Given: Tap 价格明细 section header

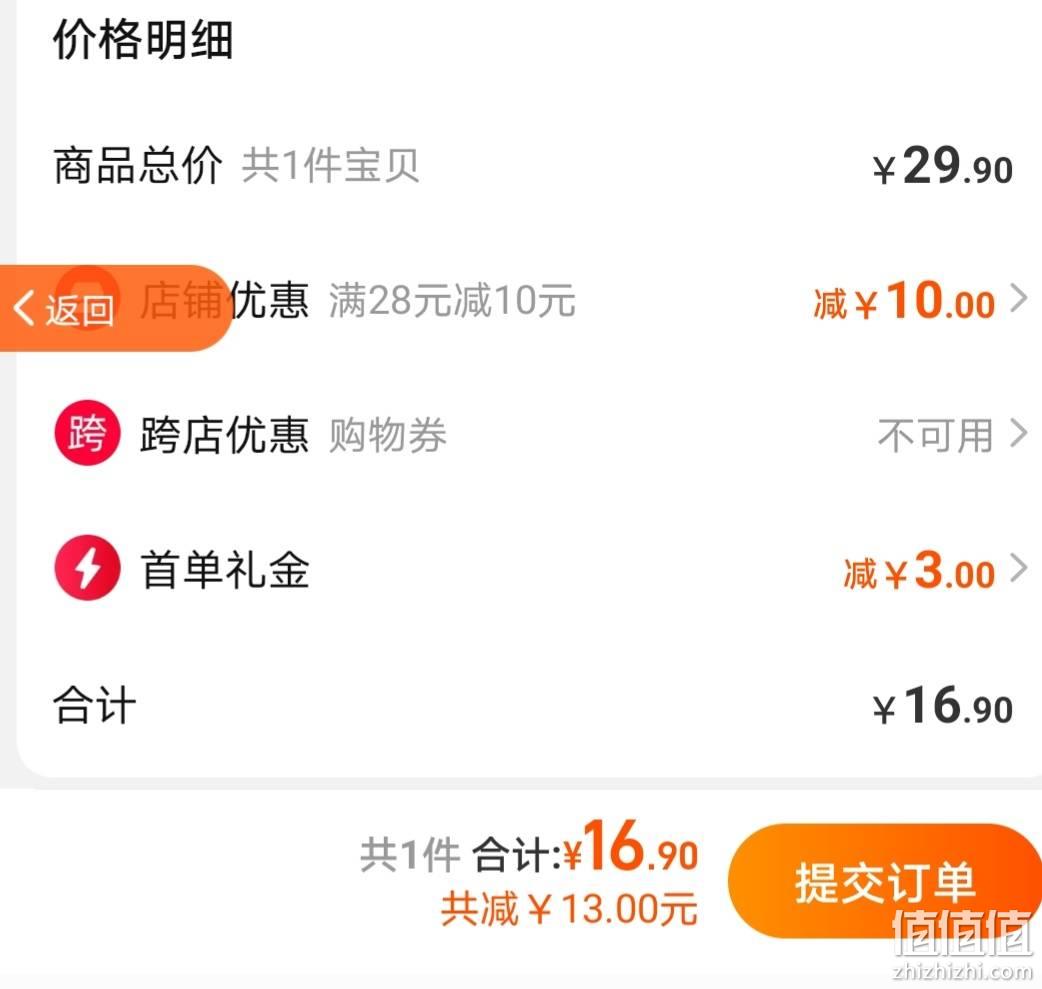Looking at the screenshot, I should coord(143,40).
